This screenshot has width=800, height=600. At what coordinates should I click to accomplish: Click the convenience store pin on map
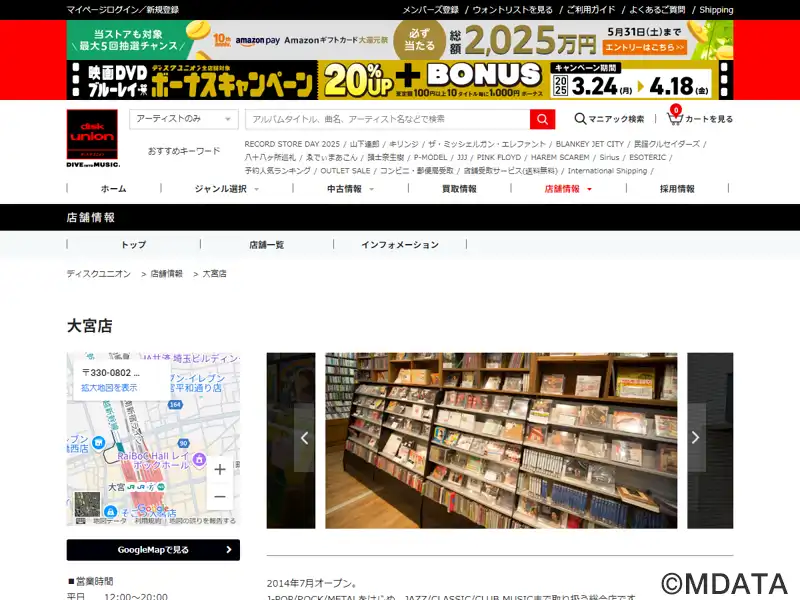click(98, 443)
